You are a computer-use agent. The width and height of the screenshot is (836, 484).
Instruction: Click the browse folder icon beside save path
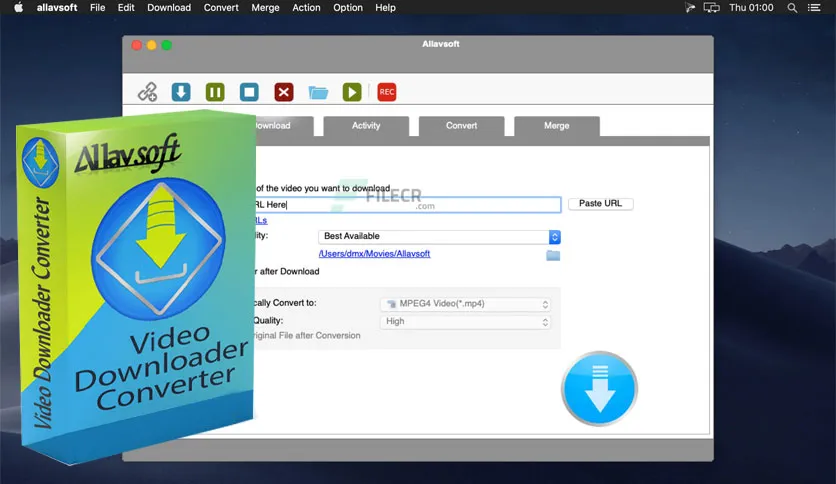(553, 255)
